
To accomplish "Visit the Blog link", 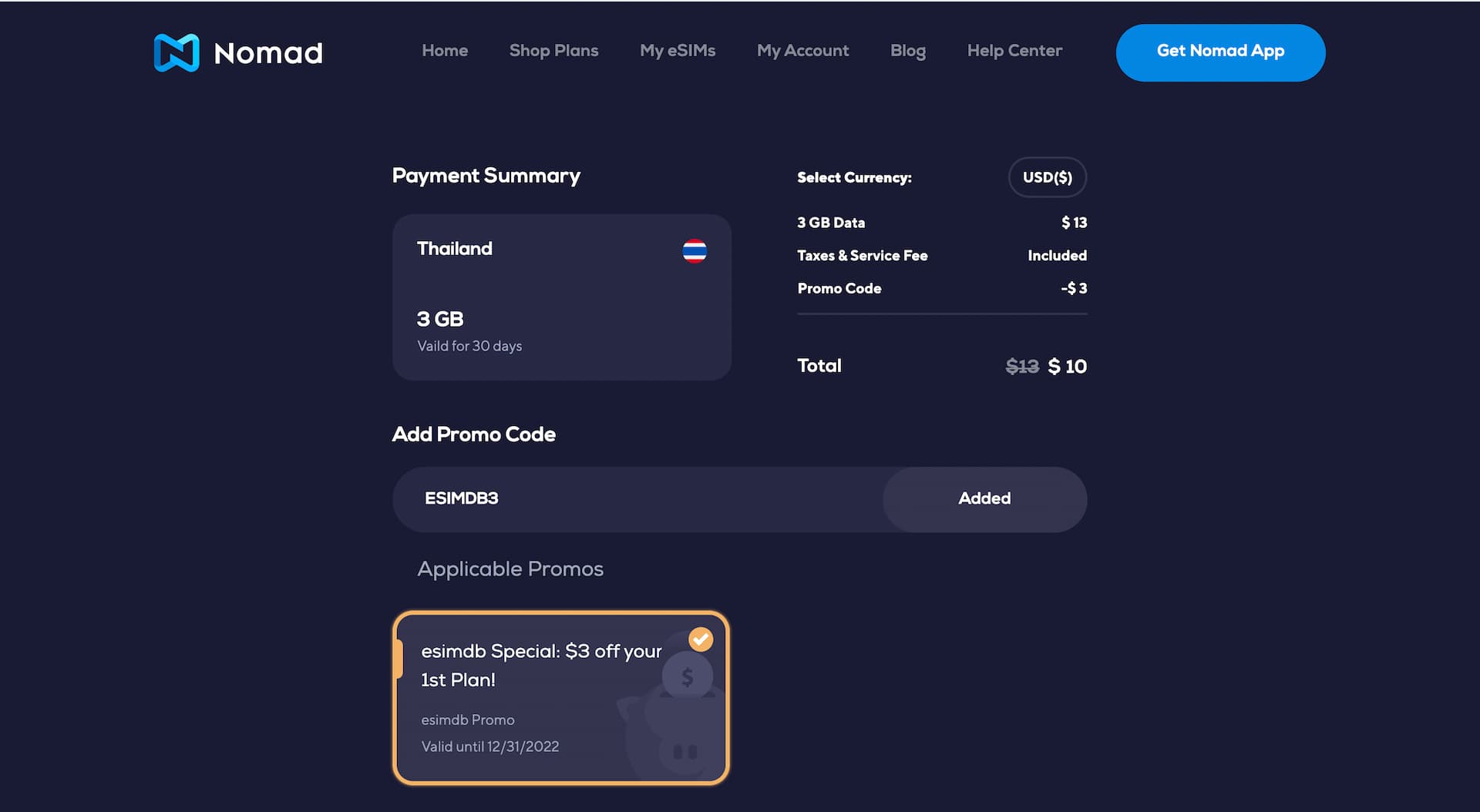I will [908, 51].
